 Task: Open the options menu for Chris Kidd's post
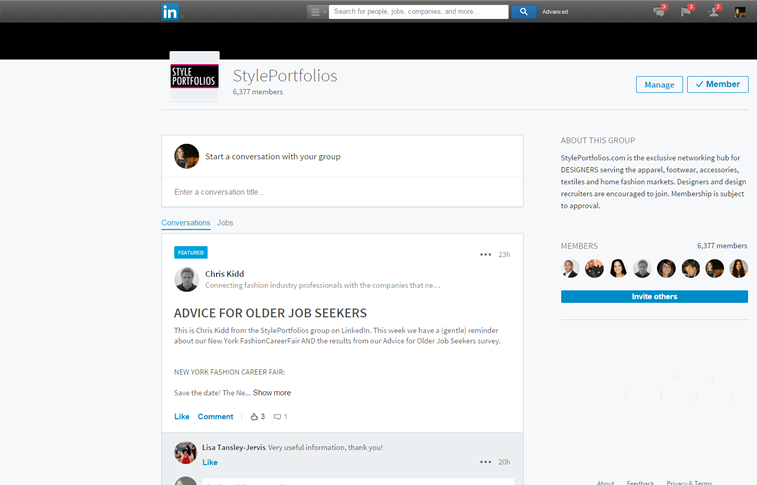[485, 254]
